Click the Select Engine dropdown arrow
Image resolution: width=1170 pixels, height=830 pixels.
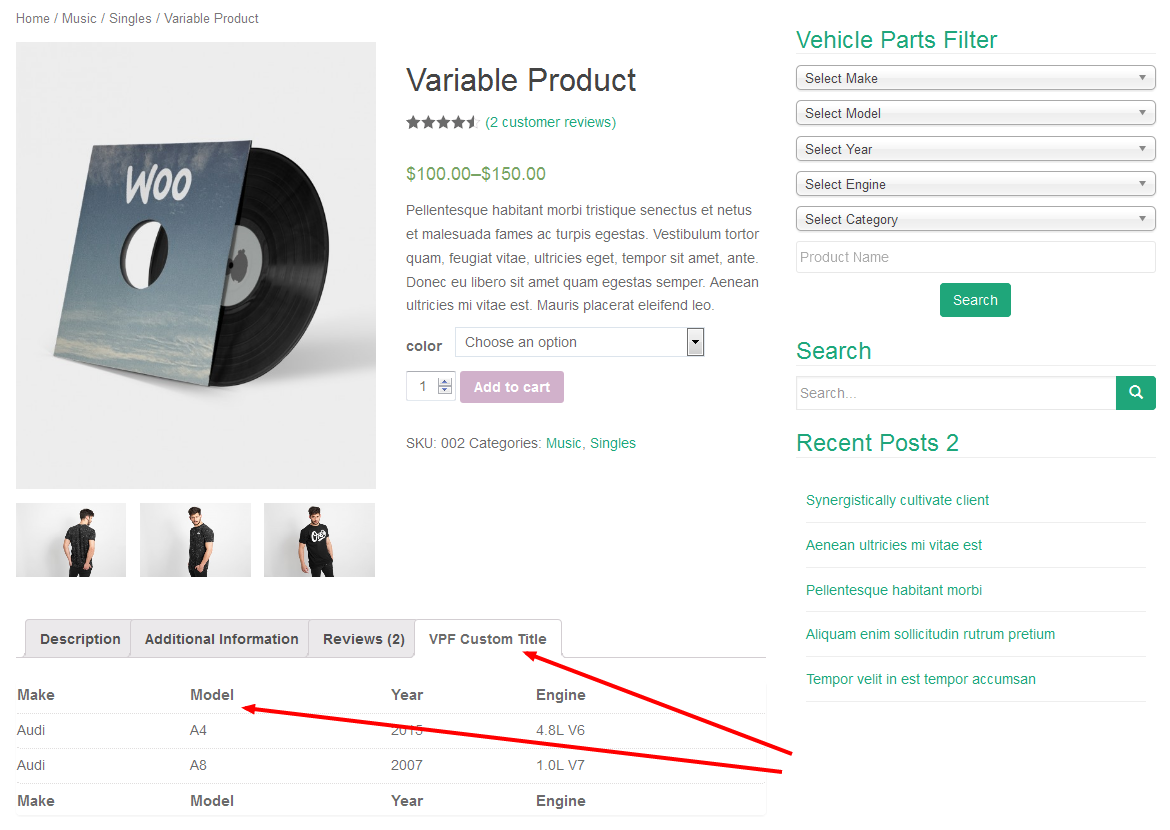(1142, 183)
